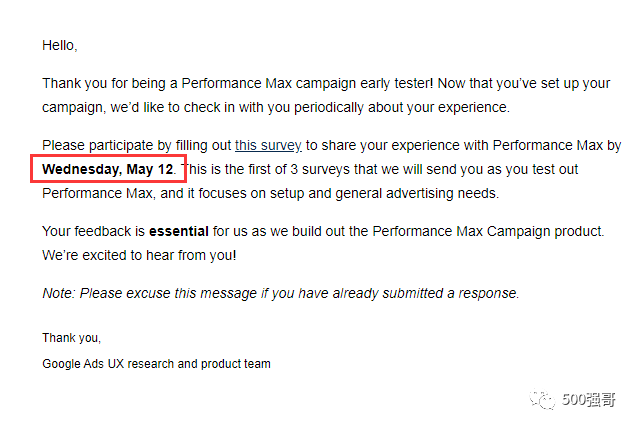636x428 pixels.
Task: Click the WeChat logo watermark icon
Action: (x=542, y=399)
